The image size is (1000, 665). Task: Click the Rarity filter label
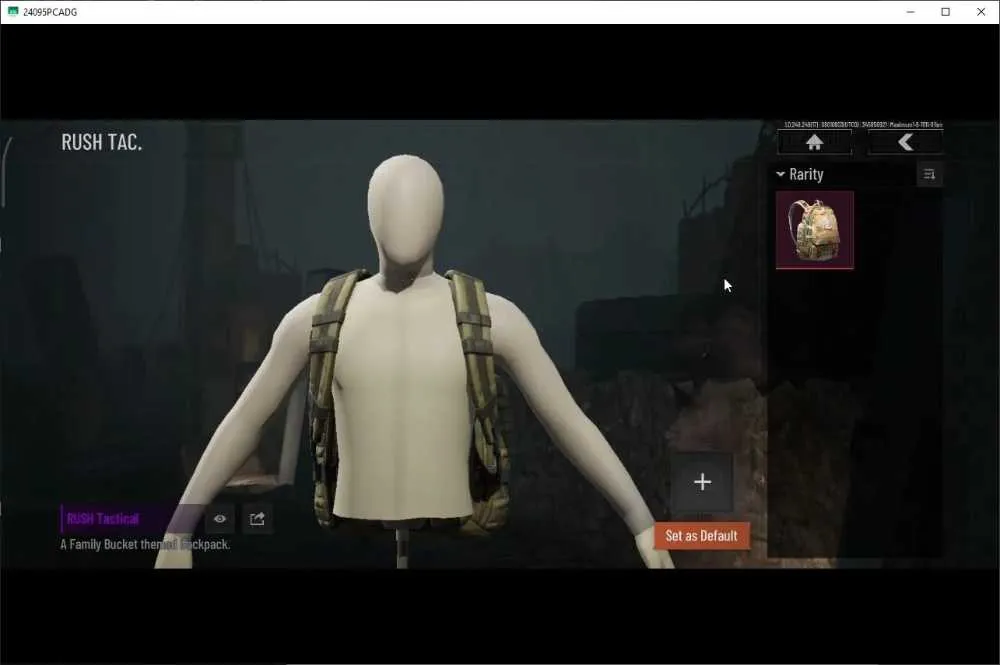806,174
